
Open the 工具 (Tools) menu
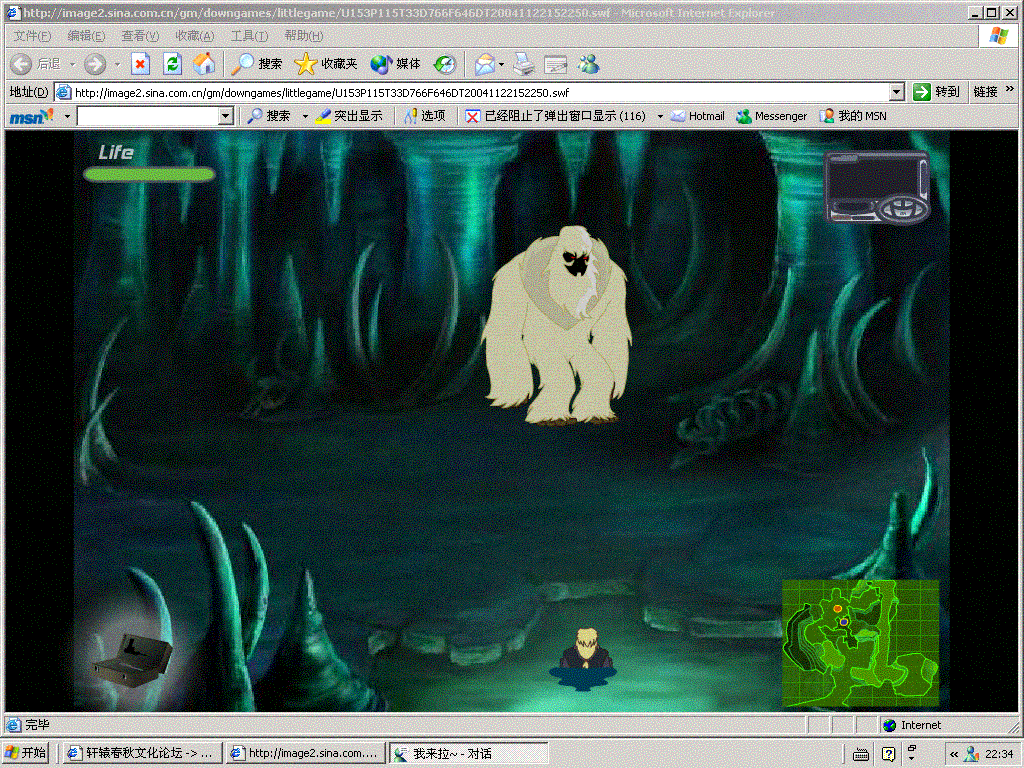click(248, 36)
